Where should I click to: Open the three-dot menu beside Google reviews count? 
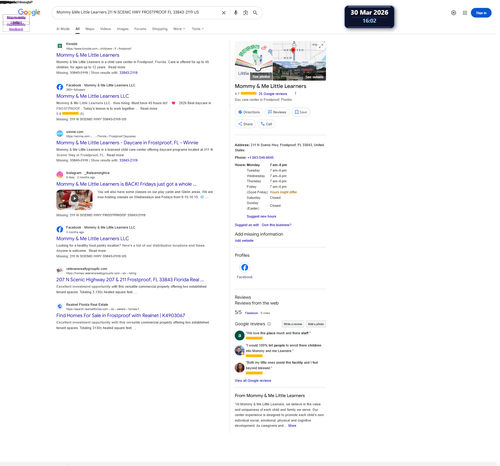click(x=295, y=94)
